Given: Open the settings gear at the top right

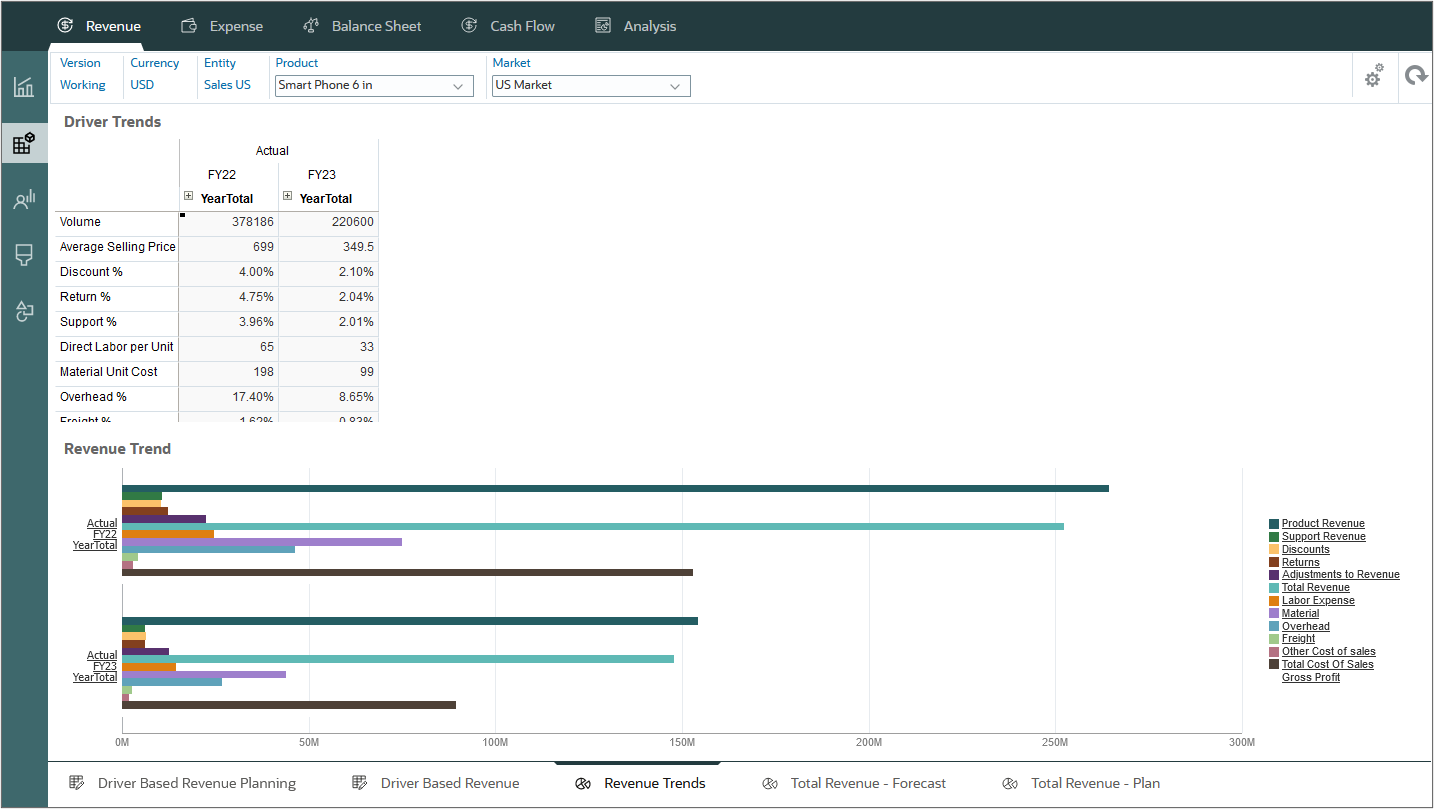Looking at the screenshot, I should click(x=1373, y=75).
